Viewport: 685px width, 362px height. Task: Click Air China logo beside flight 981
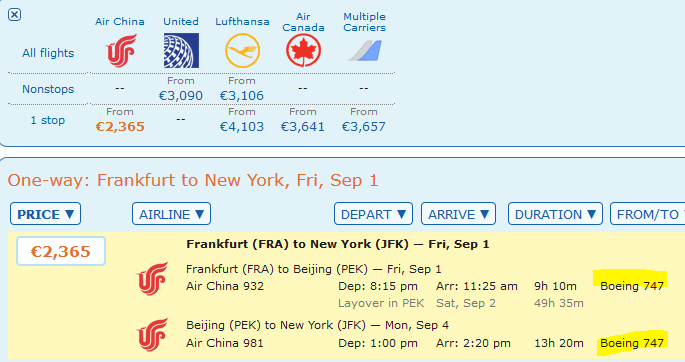click(152, 335)
